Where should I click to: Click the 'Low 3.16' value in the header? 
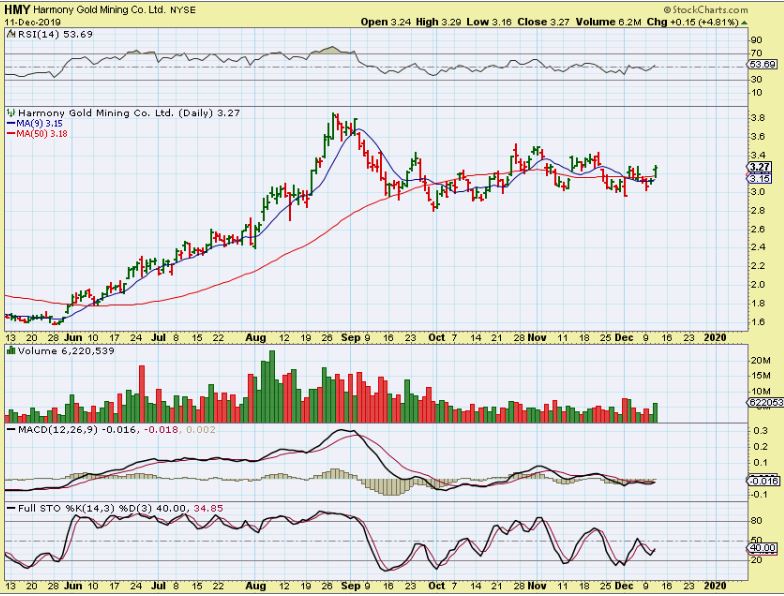(489, 22)
